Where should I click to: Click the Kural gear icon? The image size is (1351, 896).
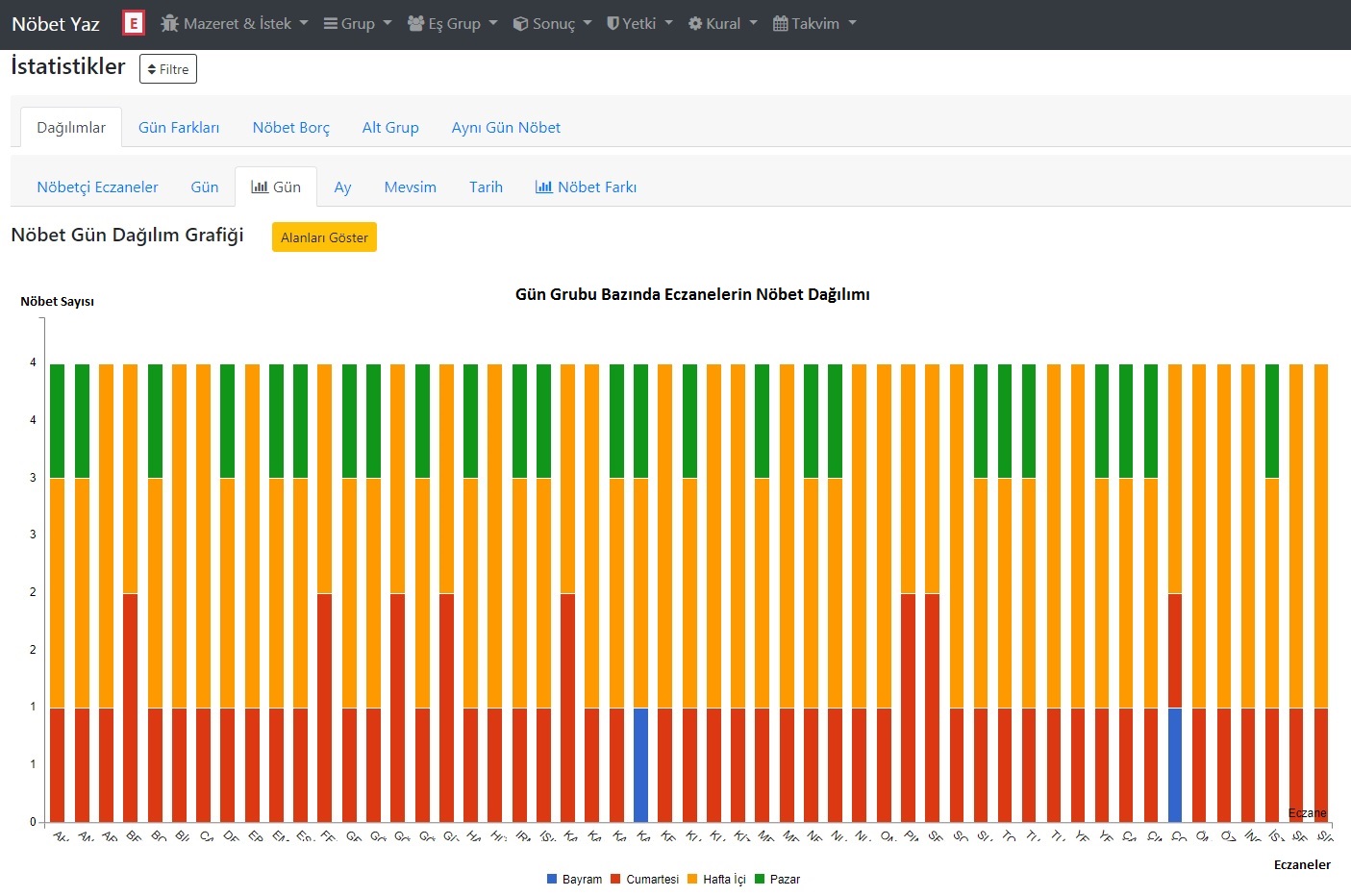pyautogui.click(x=695, y=23)
